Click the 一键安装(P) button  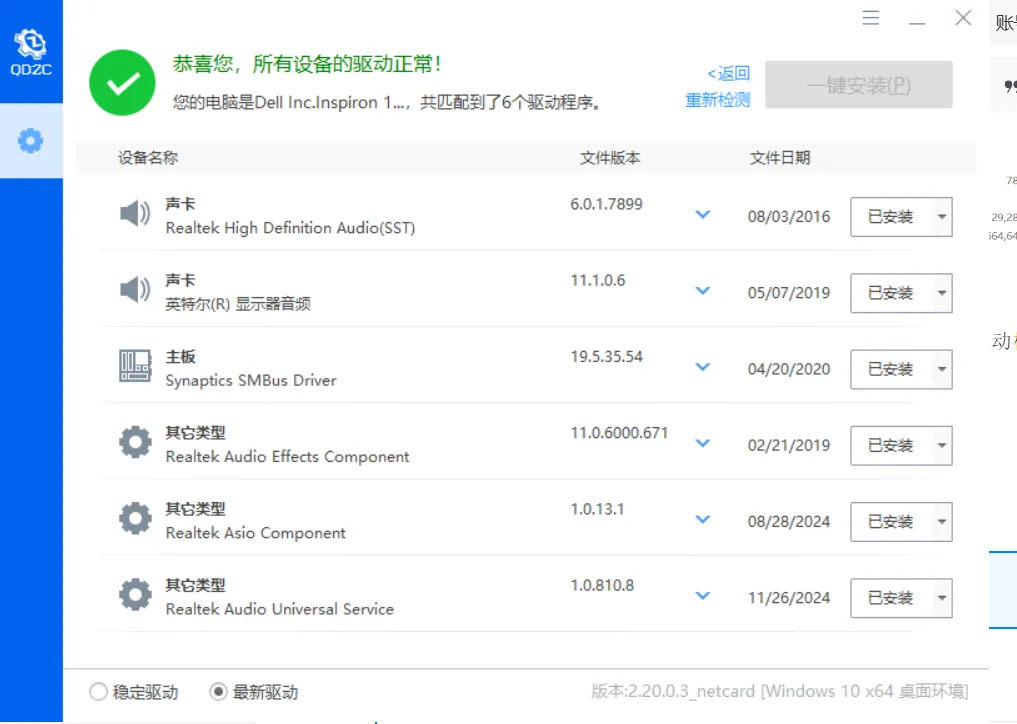[x=858, y=85]
